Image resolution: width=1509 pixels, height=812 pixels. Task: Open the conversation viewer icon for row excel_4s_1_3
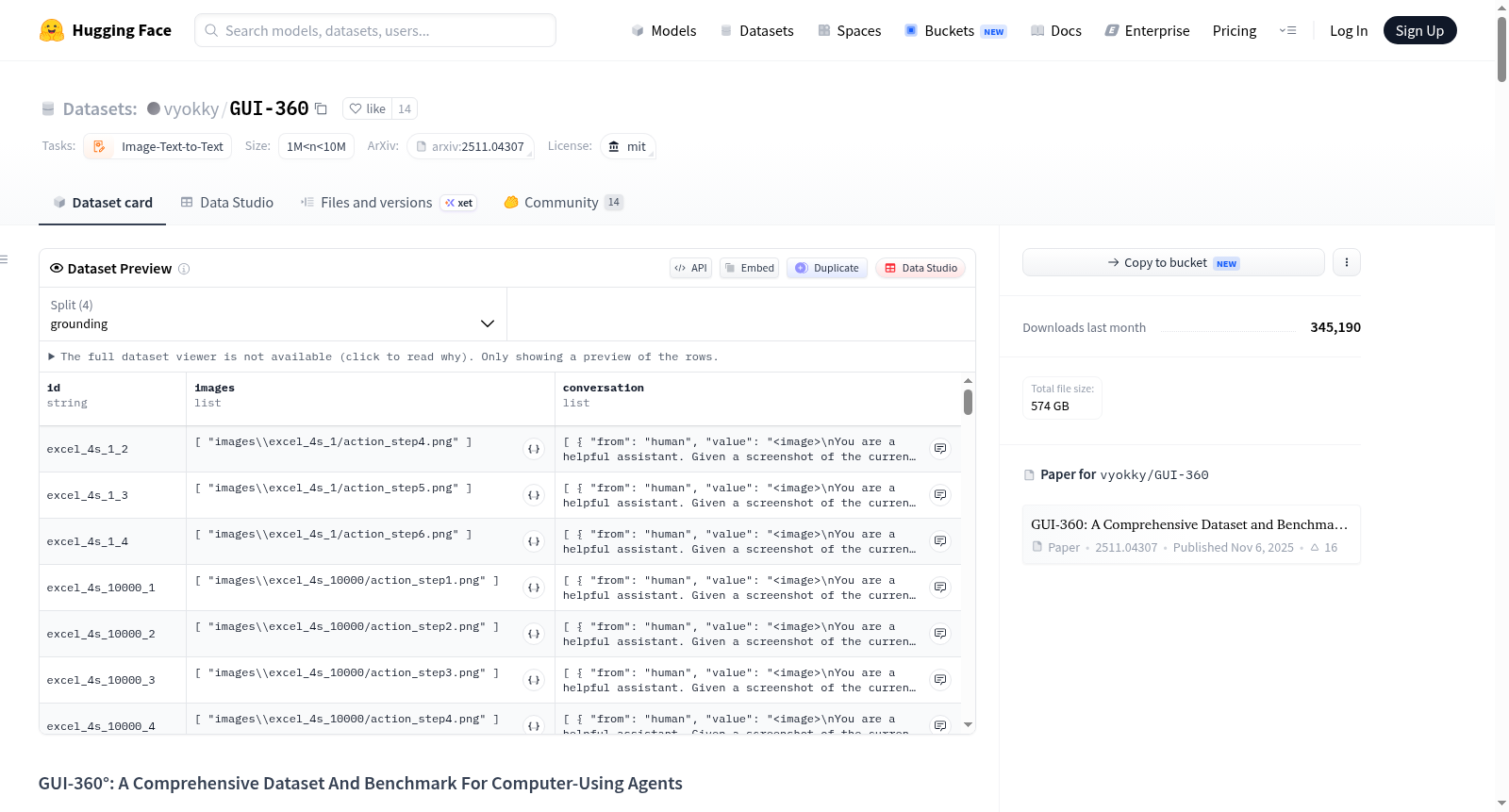click(940, 495)
